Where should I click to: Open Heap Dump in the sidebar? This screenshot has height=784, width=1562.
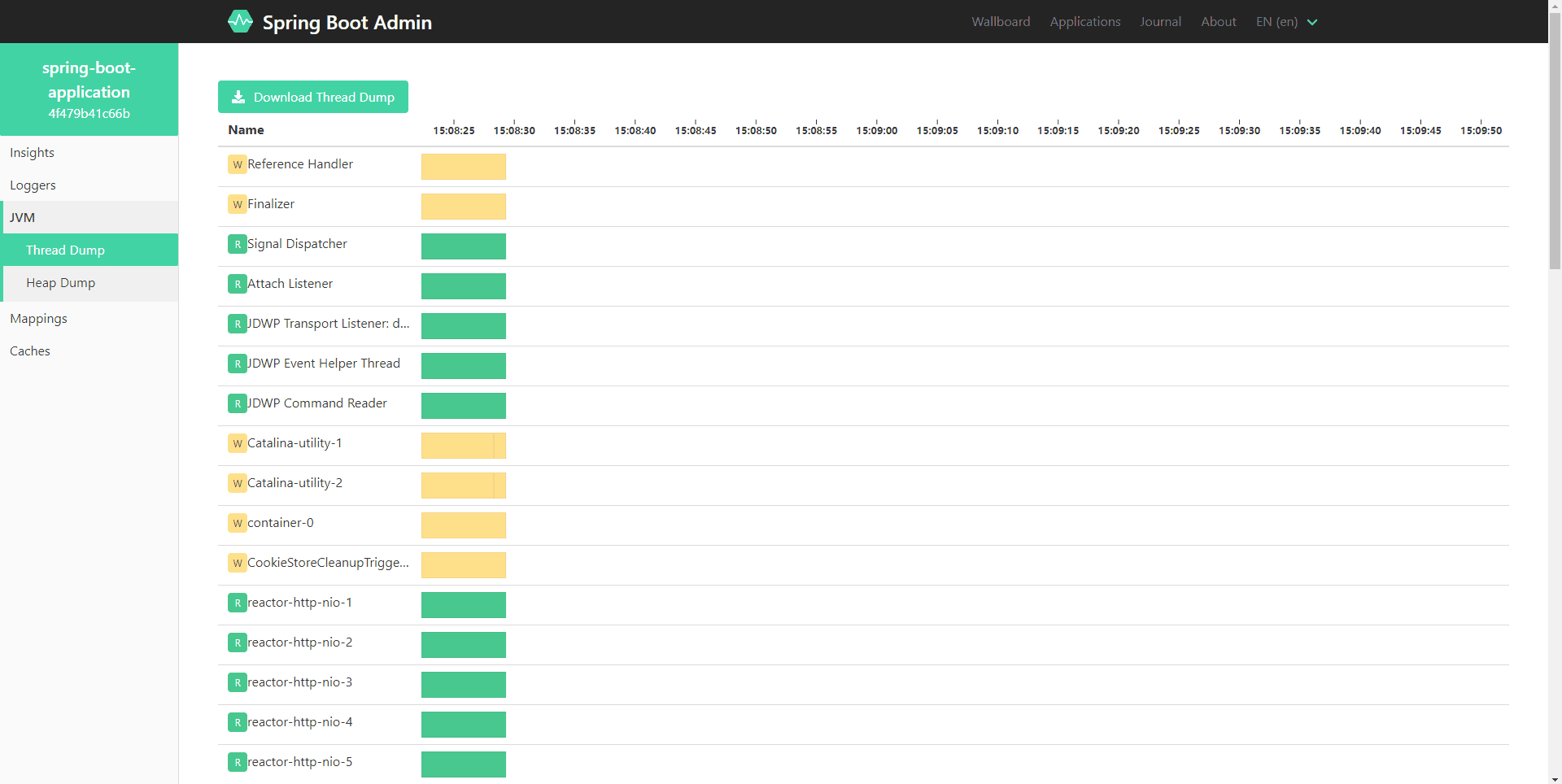click(x=61, y=282)
